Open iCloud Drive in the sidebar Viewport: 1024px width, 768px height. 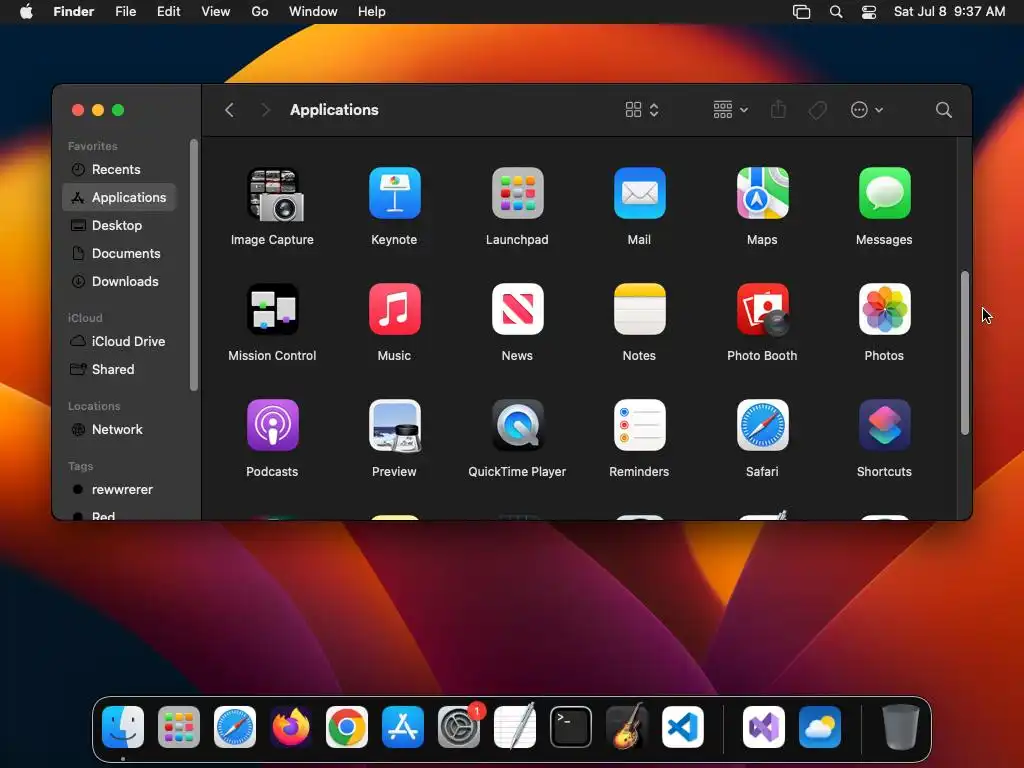click(119, 342)
